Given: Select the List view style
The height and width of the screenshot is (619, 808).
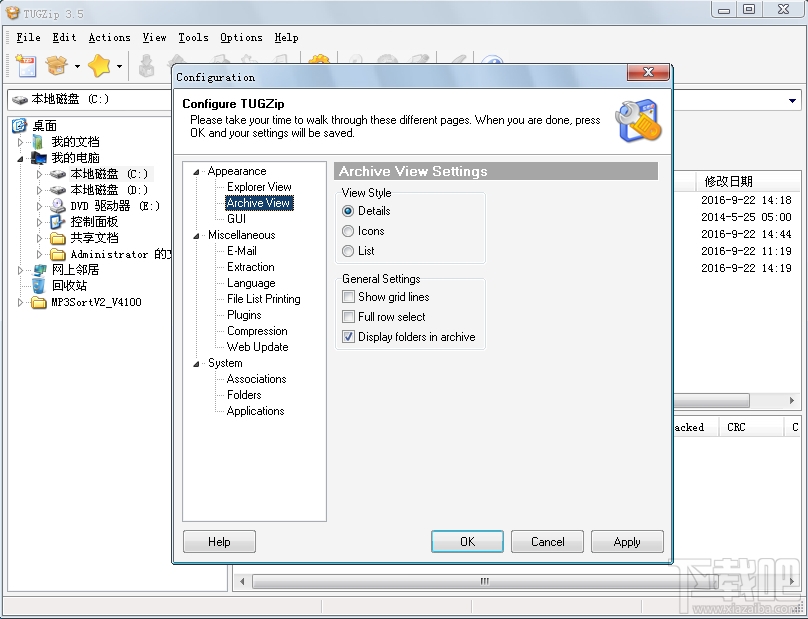Looking at the screenshot, I should 348,251.
